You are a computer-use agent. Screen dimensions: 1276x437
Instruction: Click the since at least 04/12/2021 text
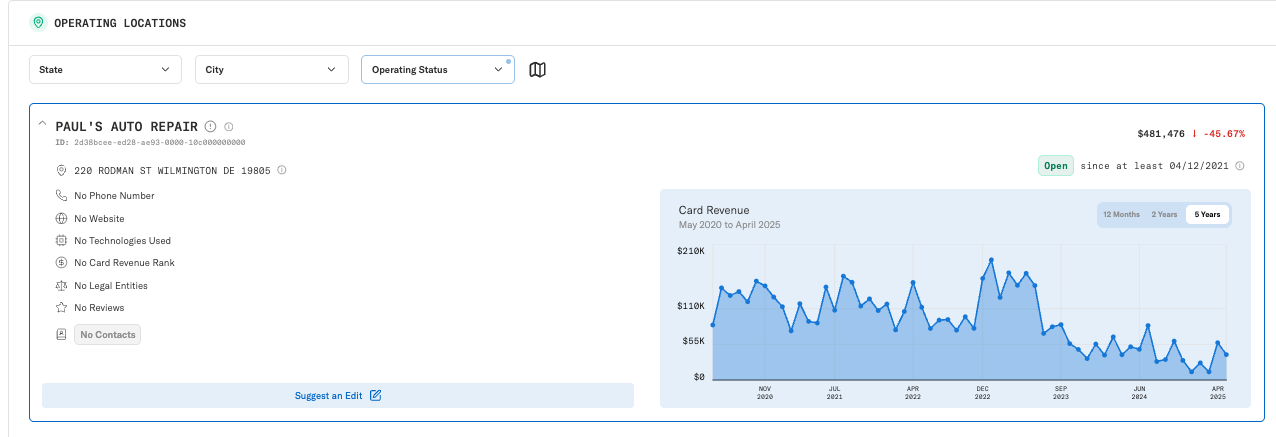[1155, 166]
